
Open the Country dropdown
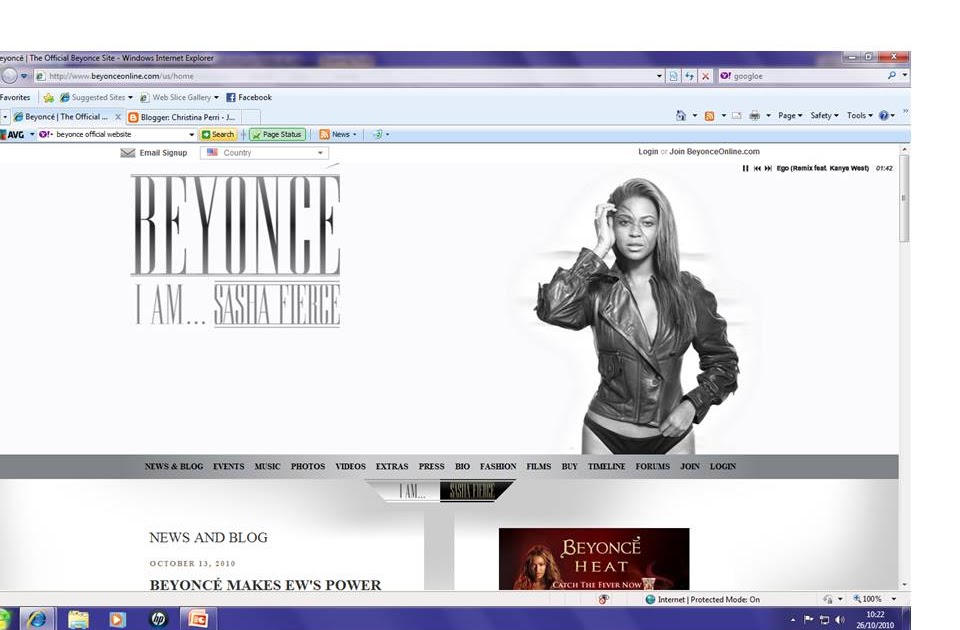[264, 153]
